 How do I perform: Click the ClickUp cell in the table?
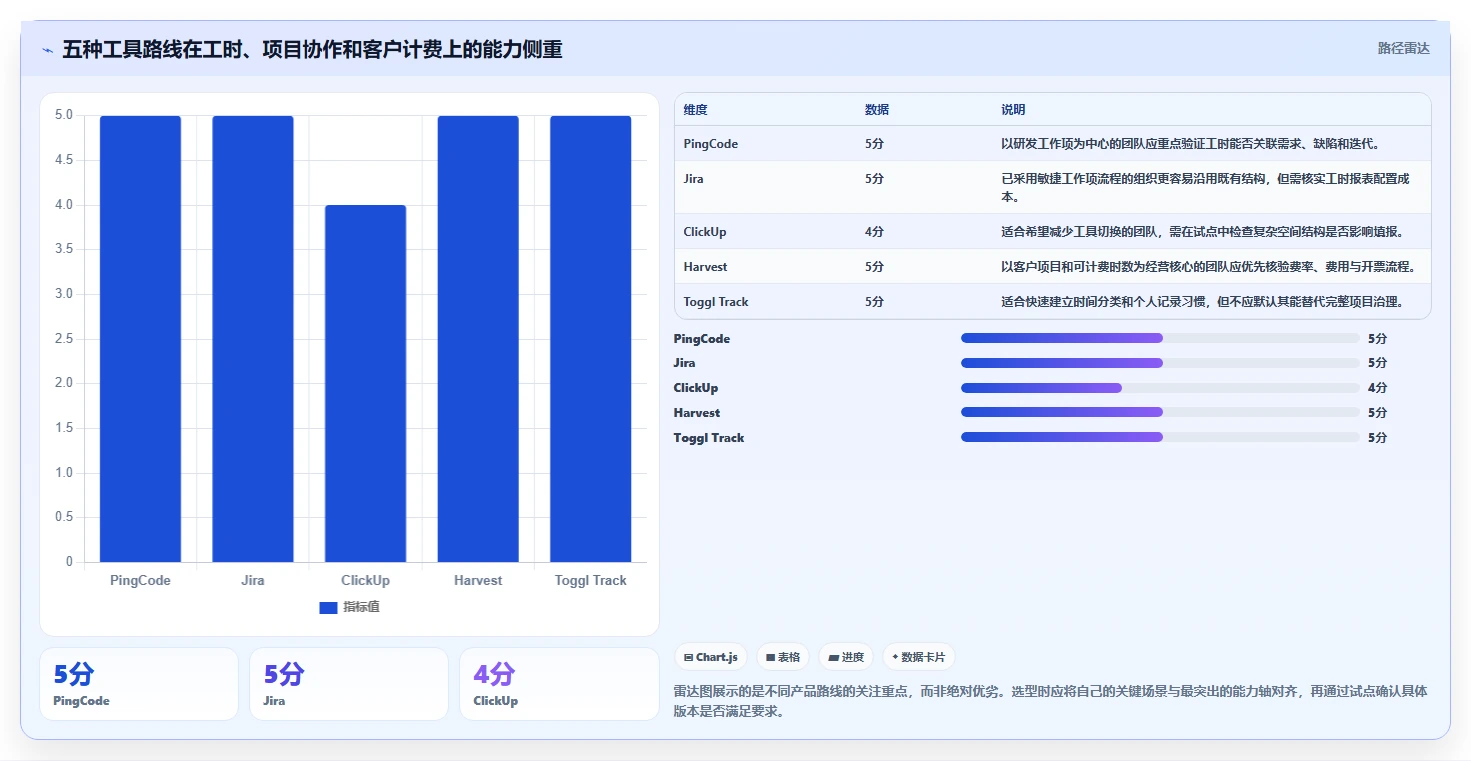pyautogui.click(x=705, y=232)
